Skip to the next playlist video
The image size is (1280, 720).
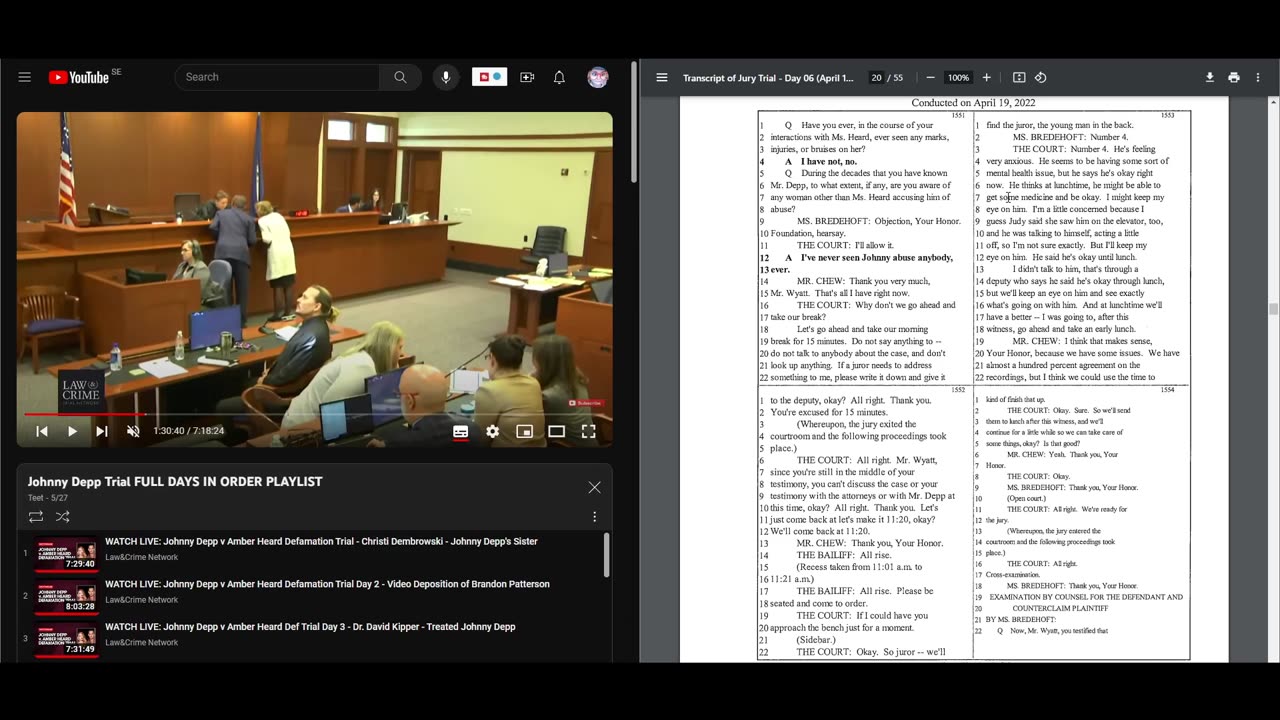click(101, 431)
